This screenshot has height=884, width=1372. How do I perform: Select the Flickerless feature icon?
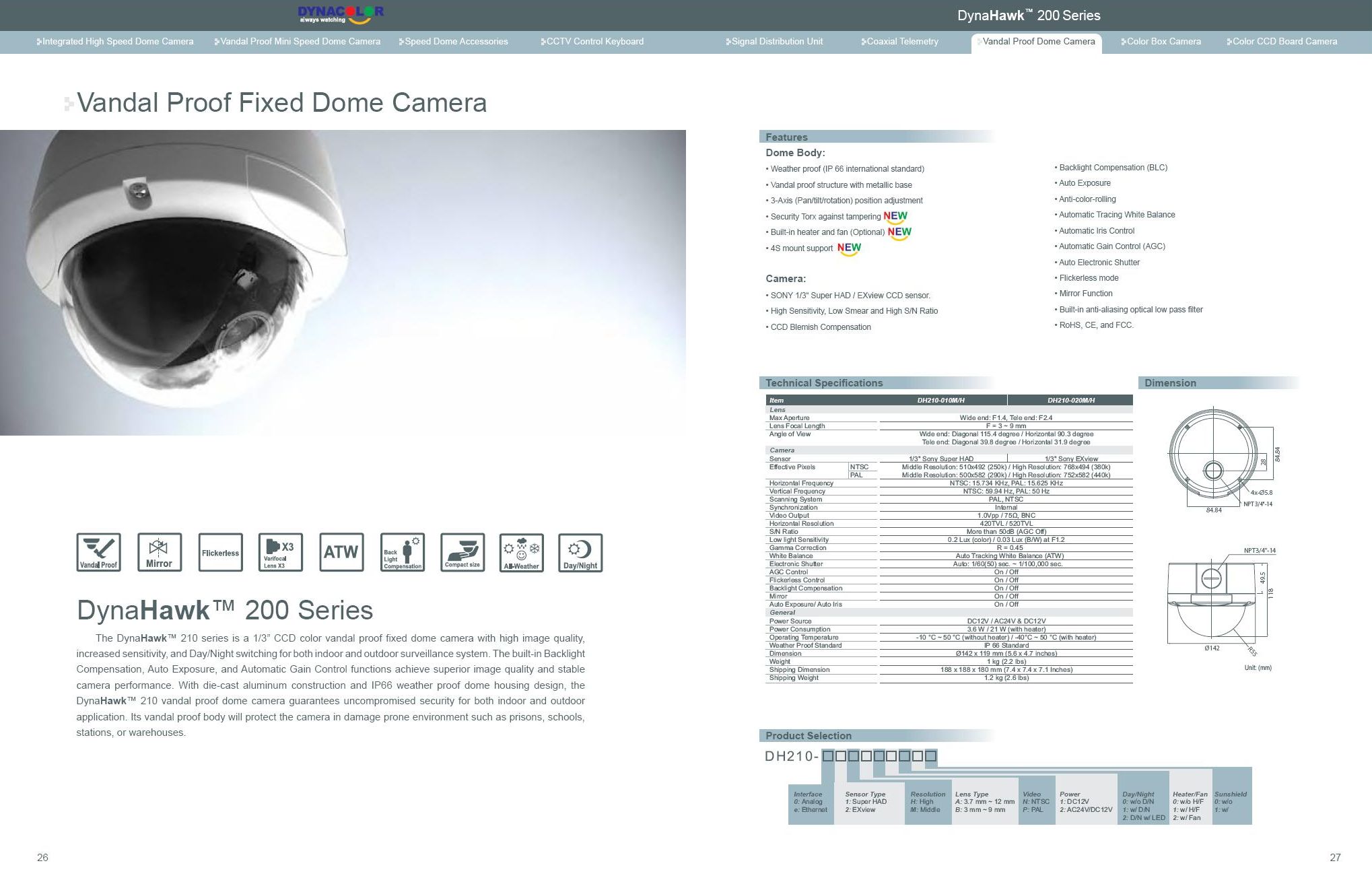pos(220,552)
